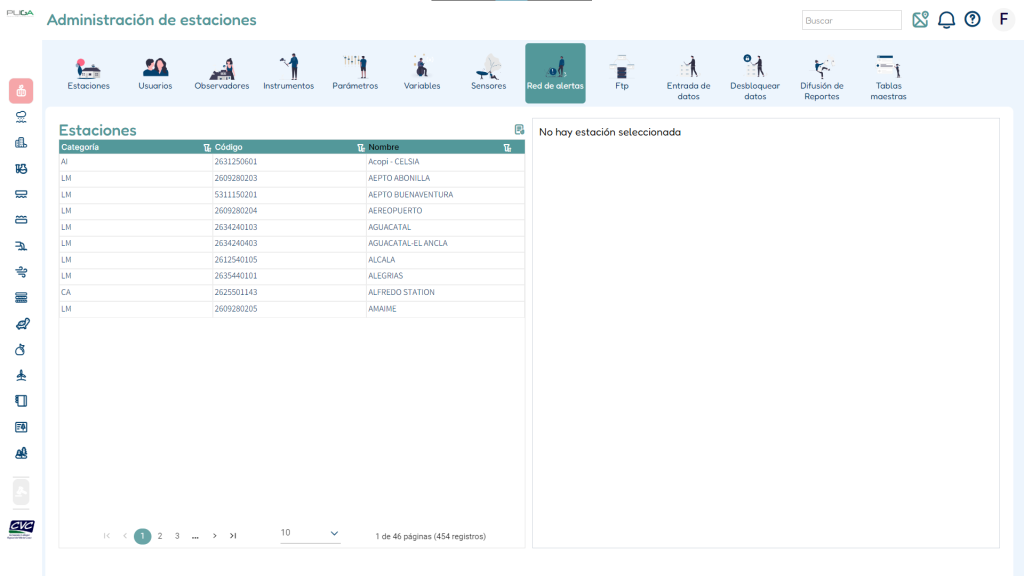Open the trees sidebar icon

21,453
